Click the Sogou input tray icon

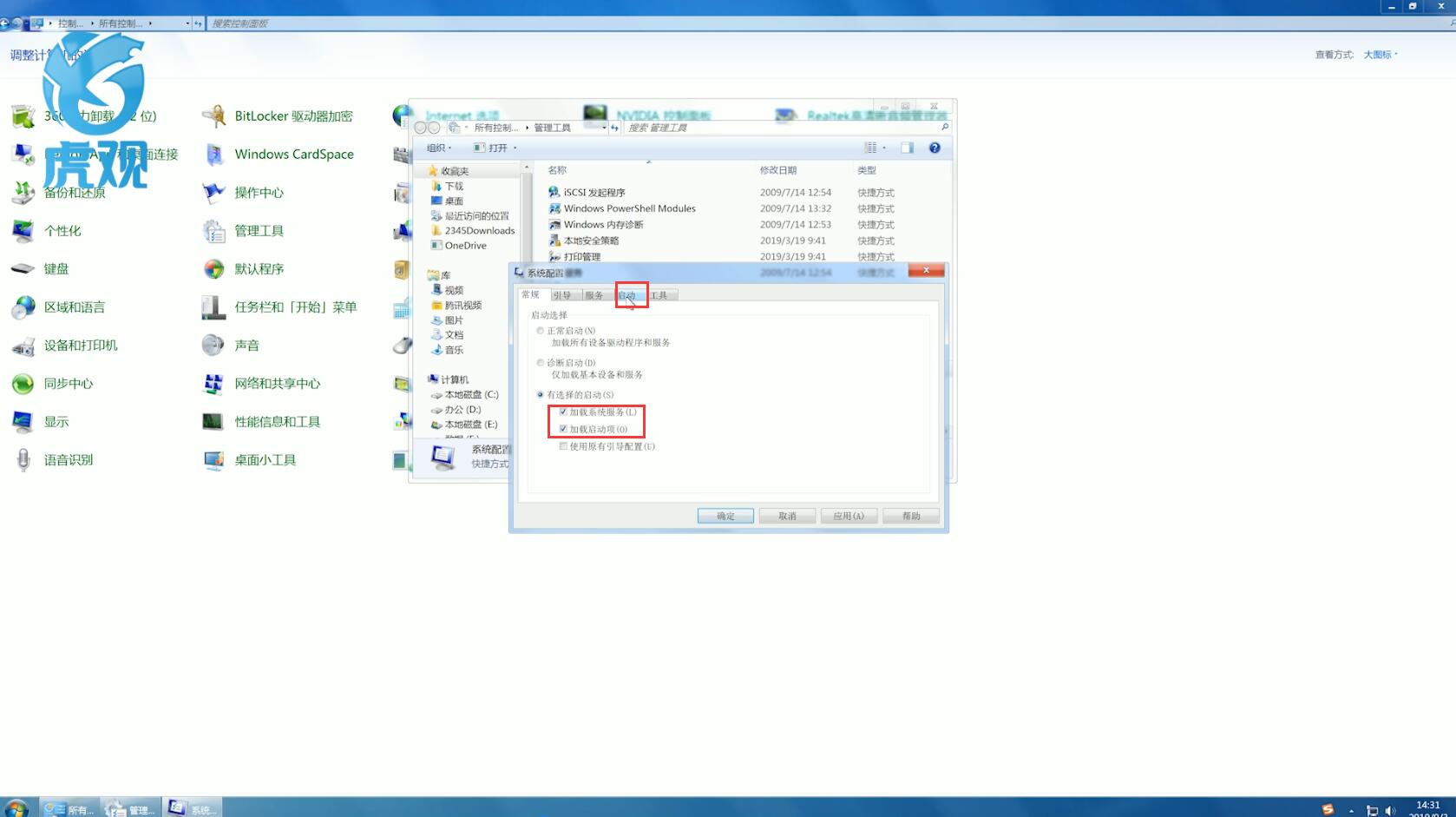click(x=1328, y=809)
